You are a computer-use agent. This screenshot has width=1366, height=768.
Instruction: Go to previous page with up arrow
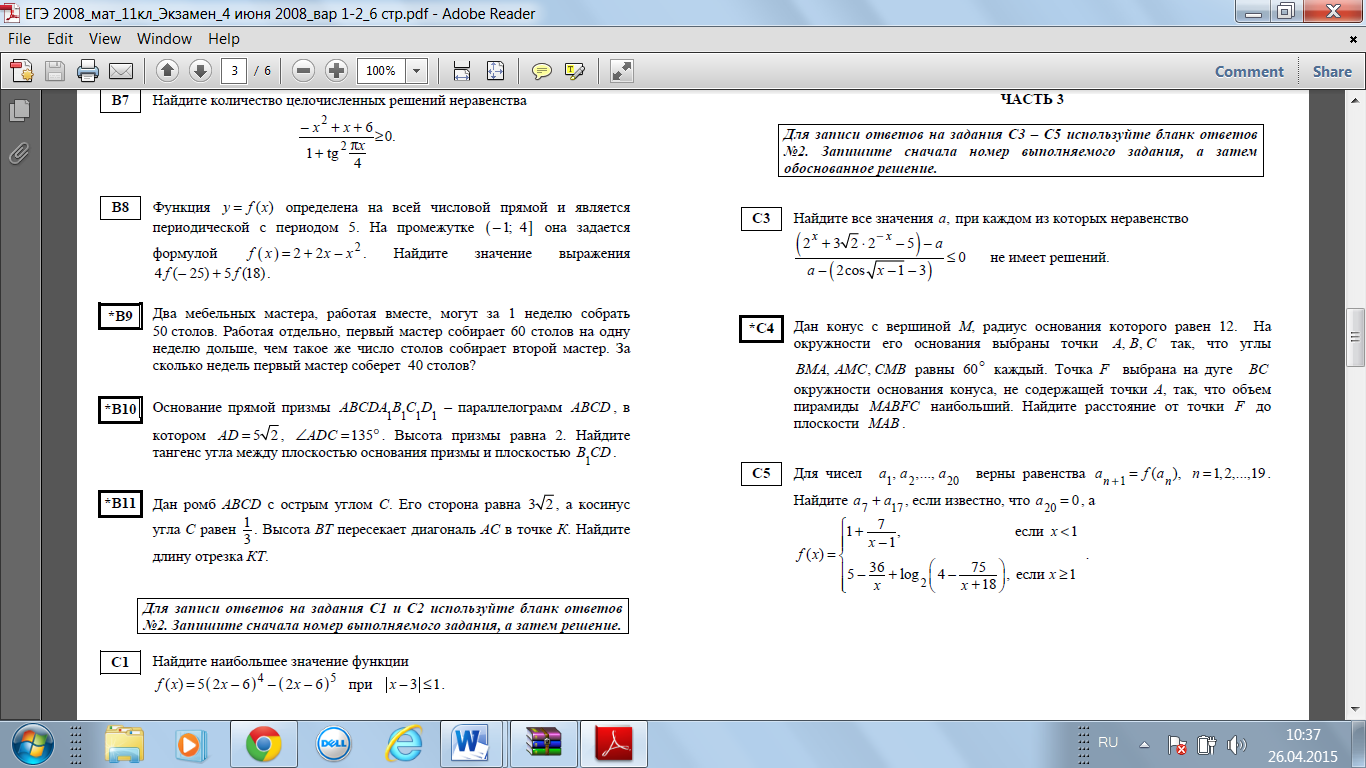167,71
